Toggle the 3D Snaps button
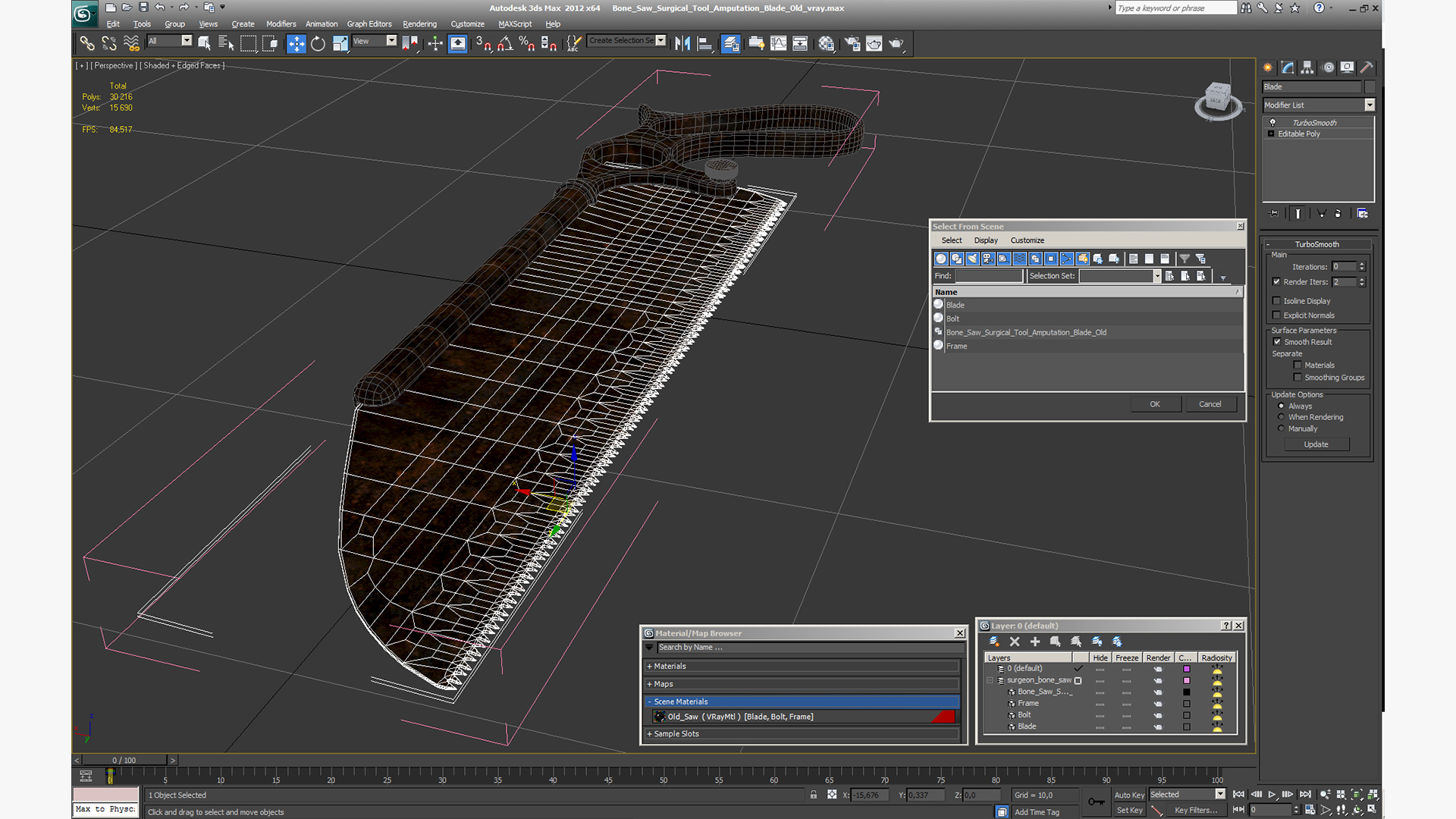1456x819 pixels. pos(484,43)
